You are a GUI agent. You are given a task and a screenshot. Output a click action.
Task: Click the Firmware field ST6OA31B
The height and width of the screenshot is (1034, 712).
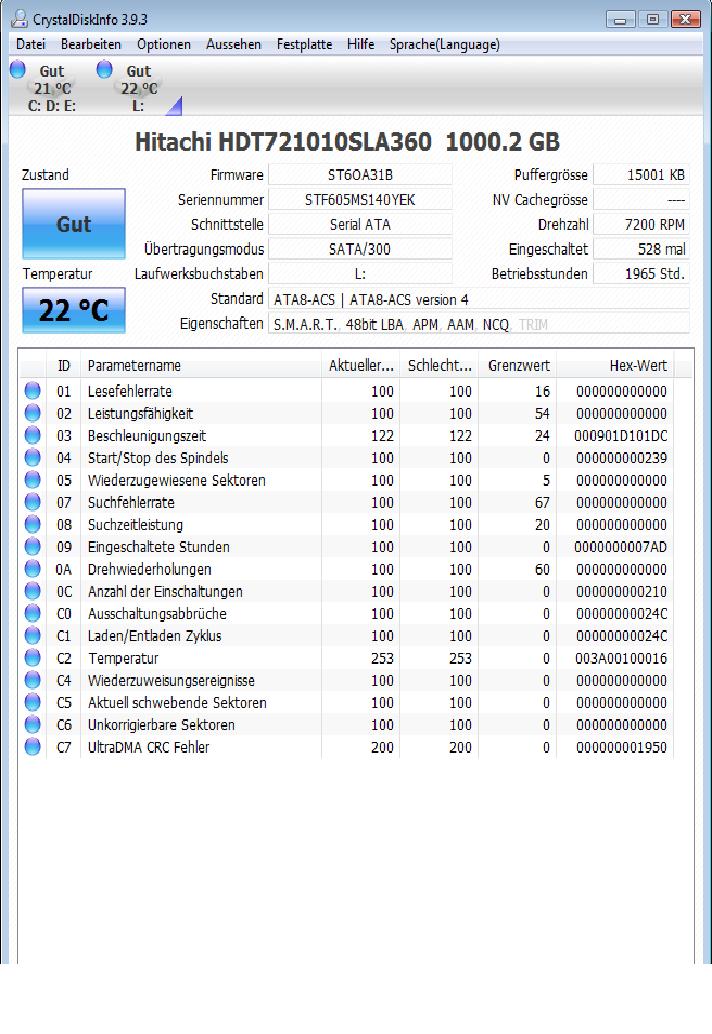point(360,175)
